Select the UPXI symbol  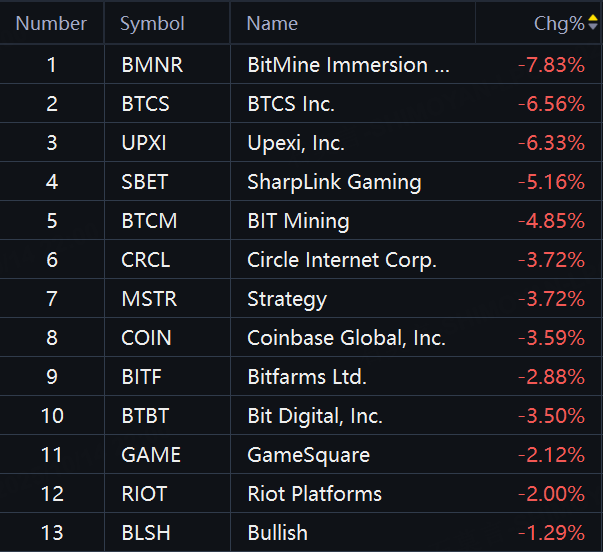[144, 143]
